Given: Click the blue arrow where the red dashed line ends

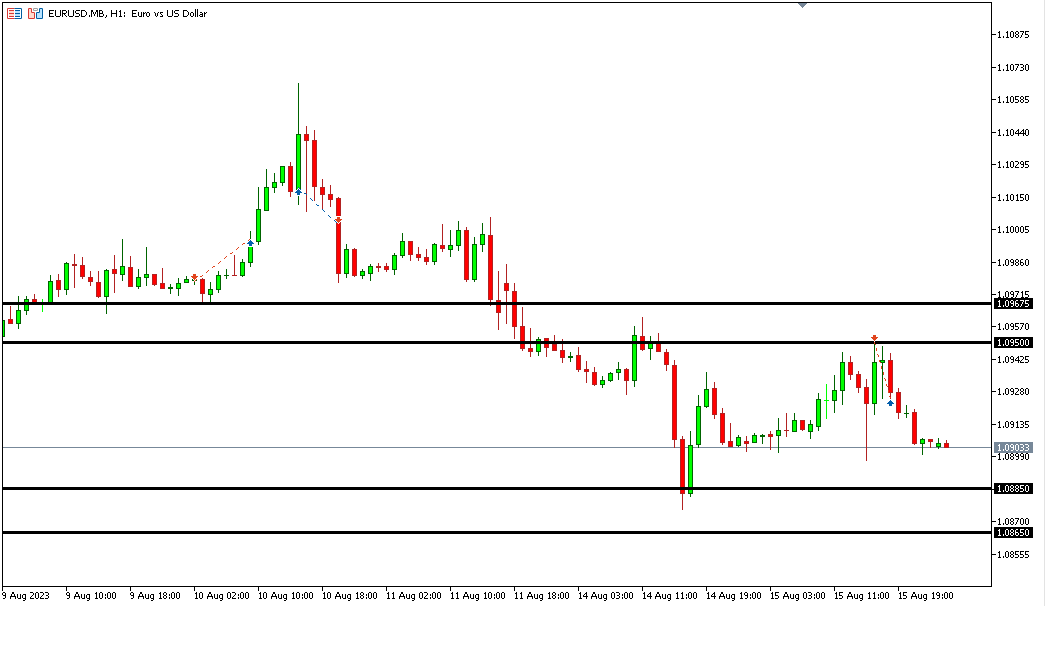Looking at the screenshot, I should coord(250,242).
